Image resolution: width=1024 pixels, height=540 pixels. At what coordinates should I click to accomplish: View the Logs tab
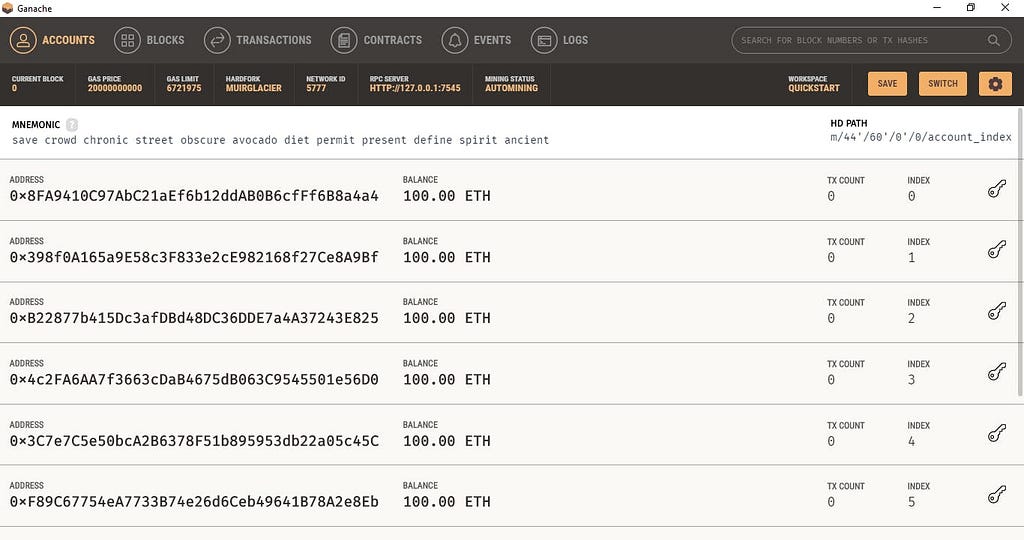coord(560,40)
